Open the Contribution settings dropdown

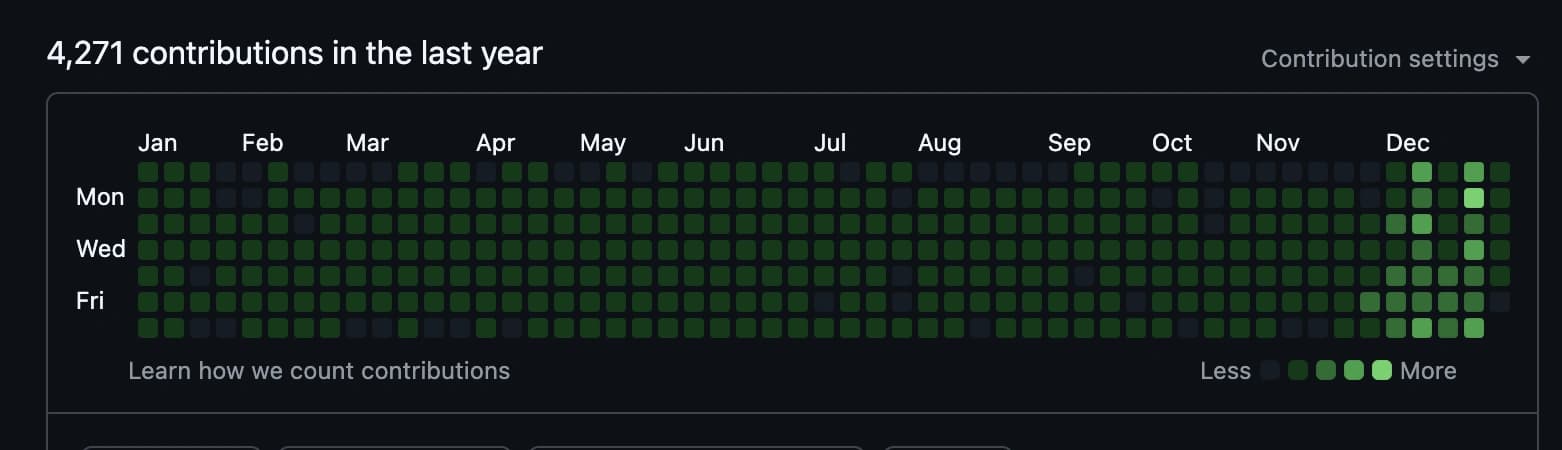[1395, 59]
